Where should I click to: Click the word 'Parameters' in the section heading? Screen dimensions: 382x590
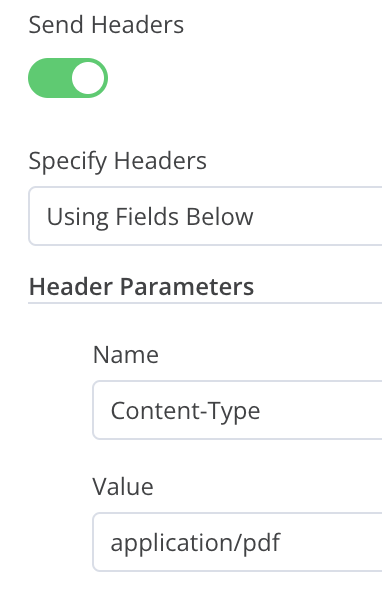click(x=187, y=286)
